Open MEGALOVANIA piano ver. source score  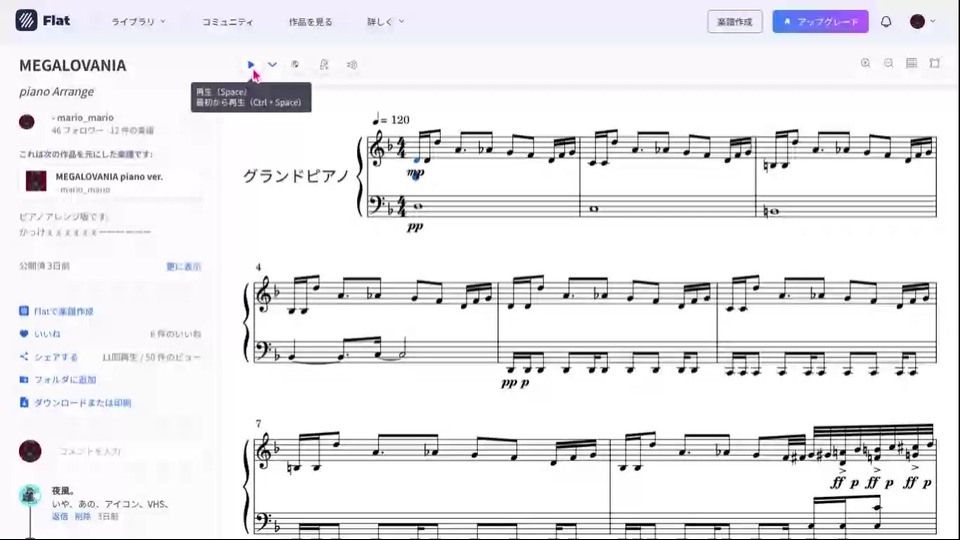click(109, 176)
